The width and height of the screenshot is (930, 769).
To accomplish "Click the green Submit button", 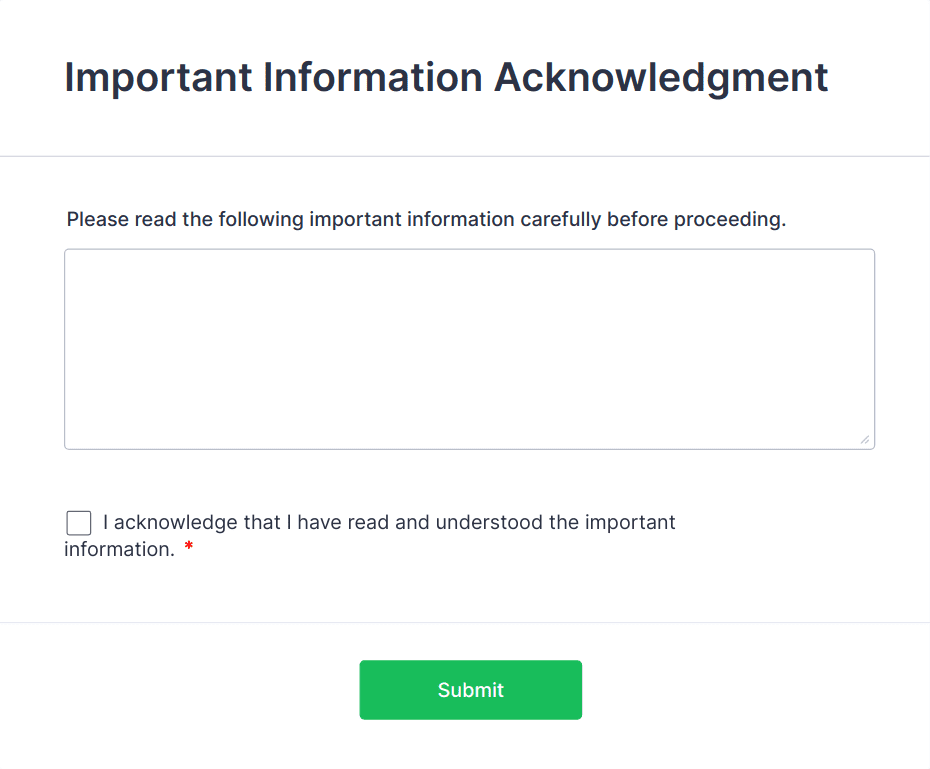I will pos(470,689).
